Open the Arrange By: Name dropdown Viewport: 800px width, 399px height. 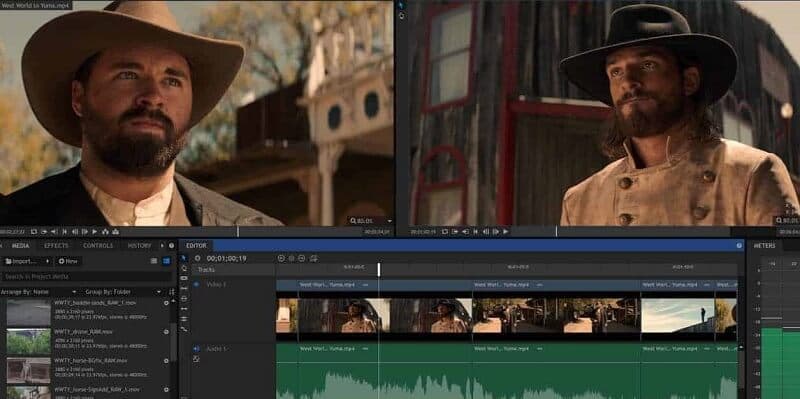(x=39, y=292)
